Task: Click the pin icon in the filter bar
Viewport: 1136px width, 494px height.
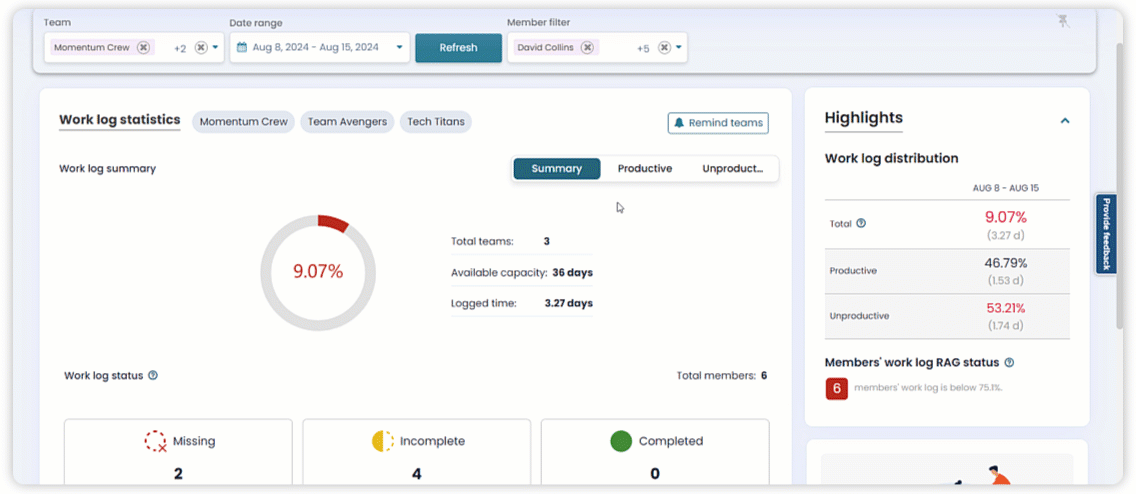Action: tap(1063, 22)
